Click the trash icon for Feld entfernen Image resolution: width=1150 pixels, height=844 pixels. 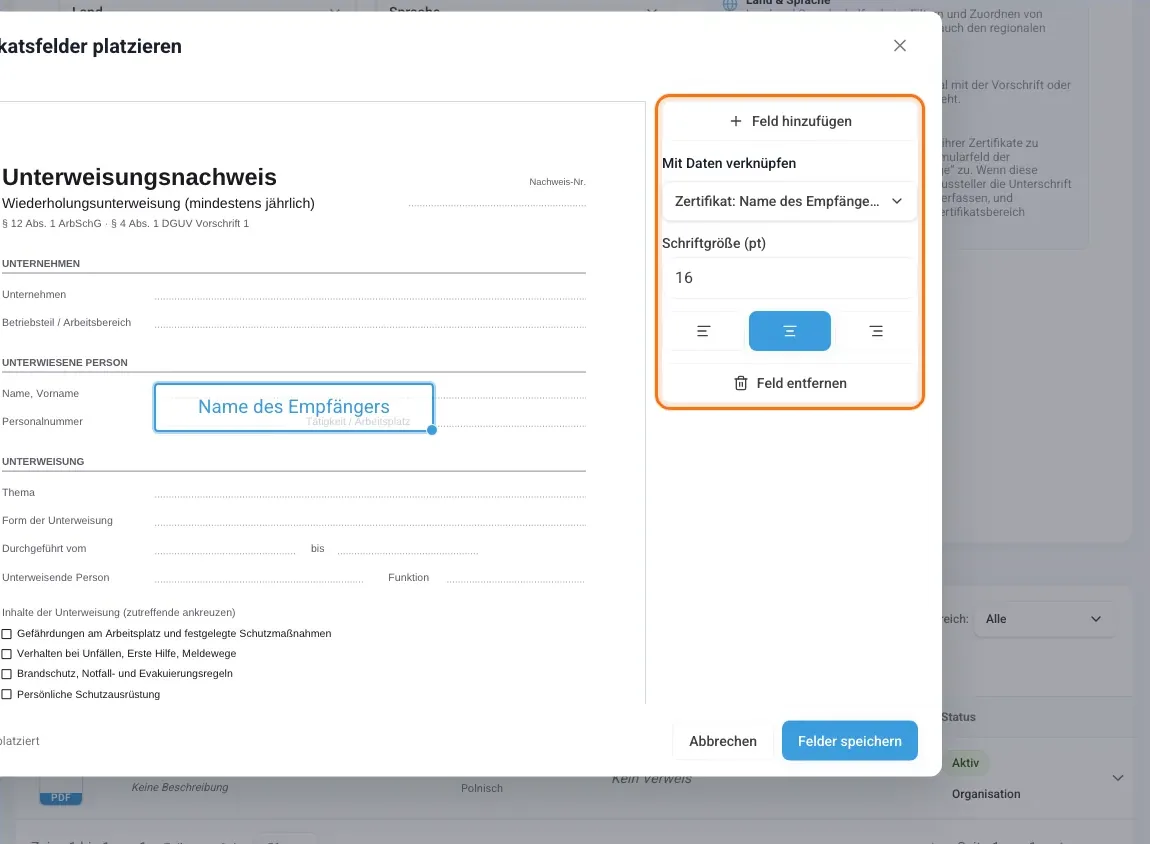point(741,383)
